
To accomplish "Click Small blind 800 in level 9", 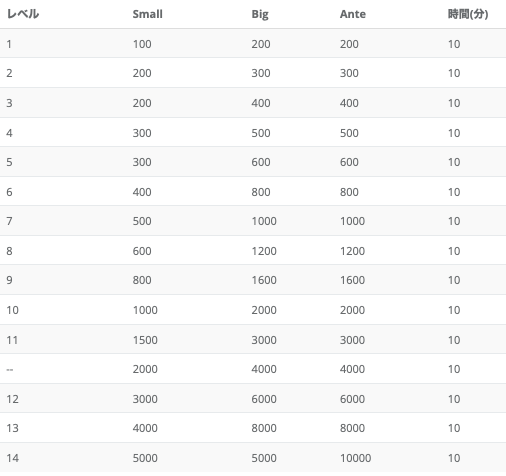I will [142, 280].
